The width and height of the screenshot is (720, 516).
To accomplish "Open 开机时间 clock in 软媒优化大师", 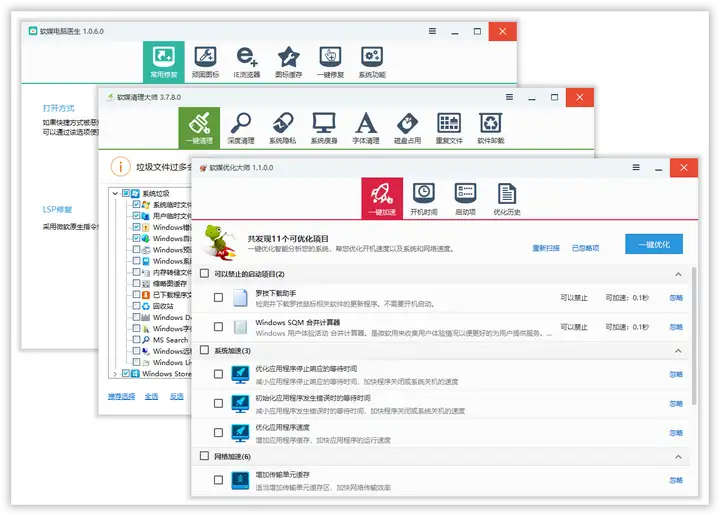I will (x=424, y=198).
